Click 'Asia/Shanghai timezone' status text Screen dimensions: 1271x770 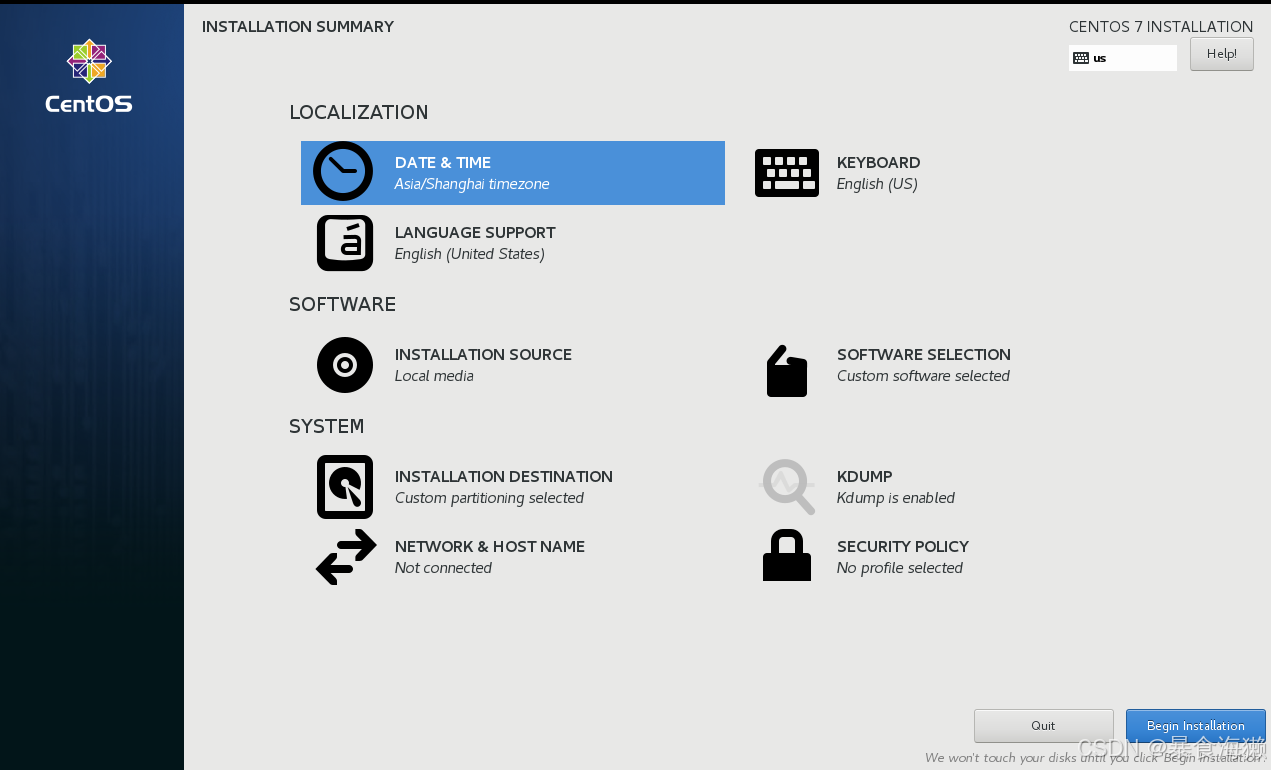tap(472, 184)
